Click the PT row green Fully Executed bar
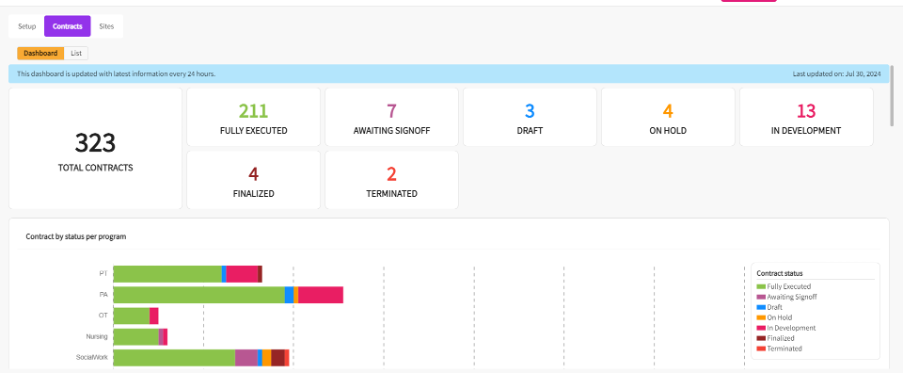 pos(167,274)
